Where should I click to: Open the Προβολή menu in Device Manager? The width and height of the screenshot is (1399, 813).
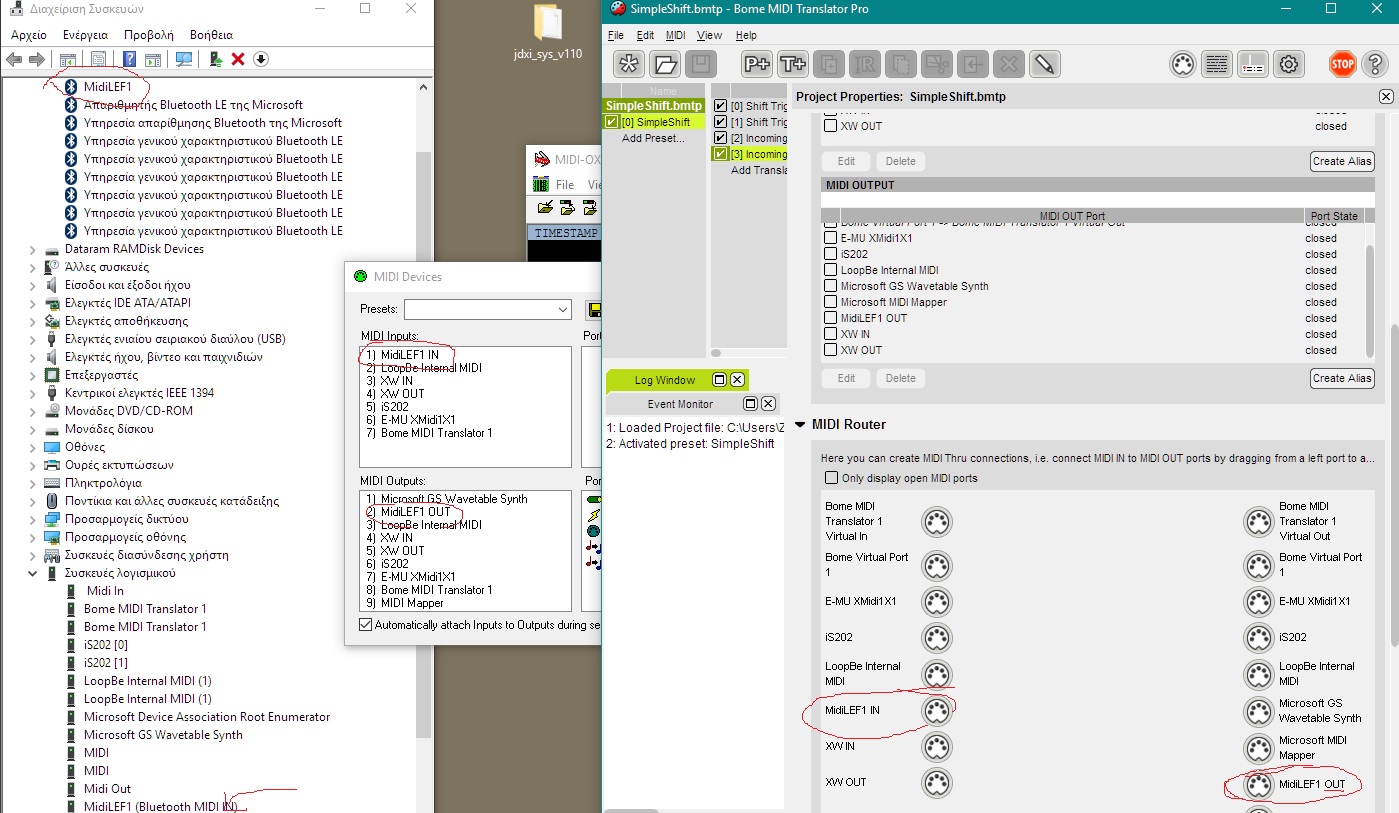click(148, 34)
